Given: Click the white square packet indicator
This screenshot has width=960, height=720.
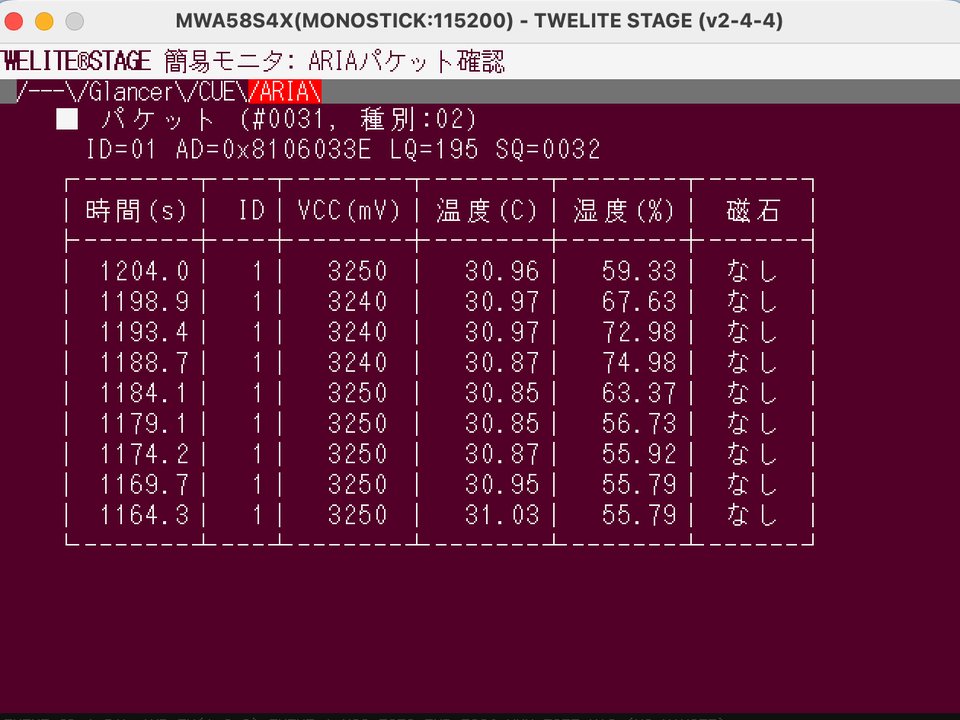Looking at the screenshot, I should pyautogui.click(x=67, y=119).
